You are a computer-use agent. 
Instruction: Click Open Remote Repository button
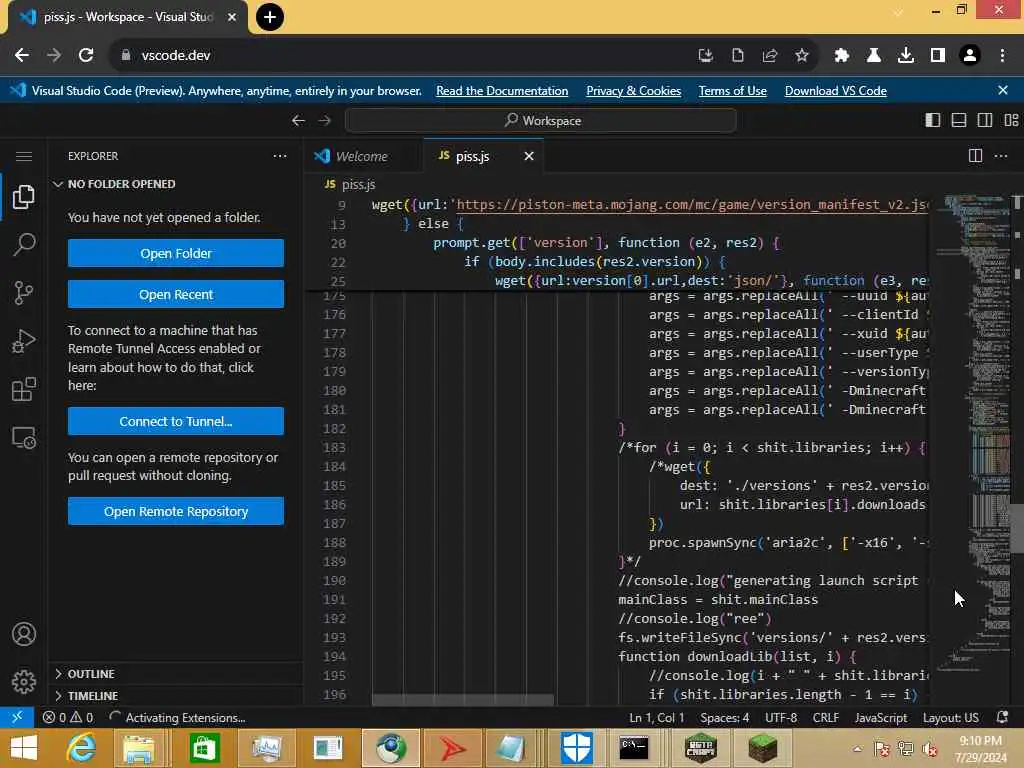176,511
